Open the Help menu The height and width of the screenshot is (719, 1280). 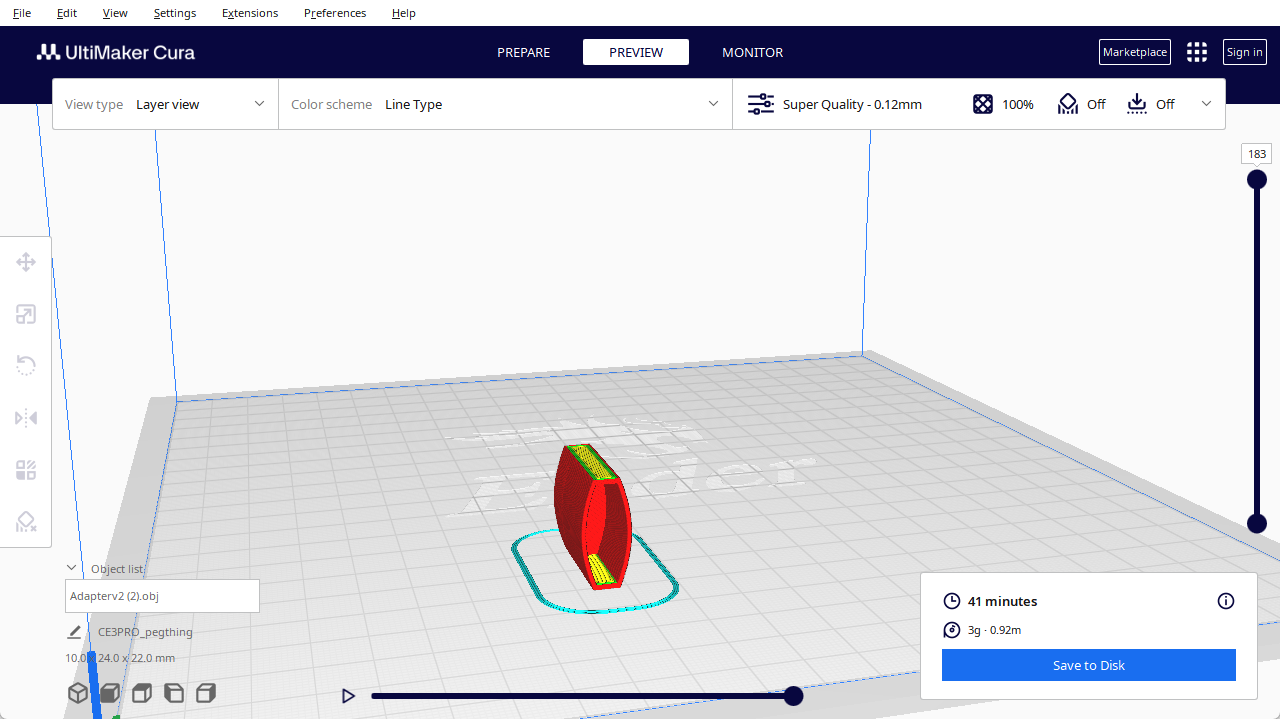[404, 13]
